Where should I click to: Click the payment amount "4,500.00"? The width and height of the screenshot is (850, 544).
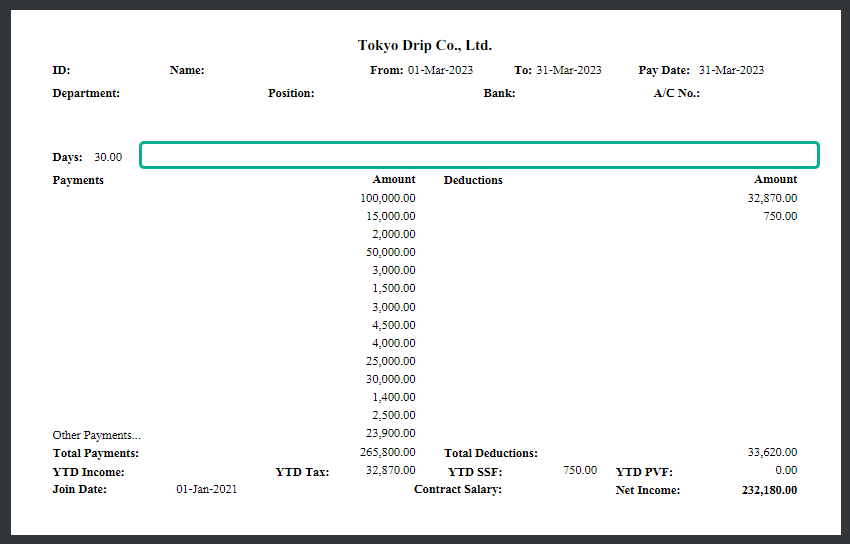point(394,325)
